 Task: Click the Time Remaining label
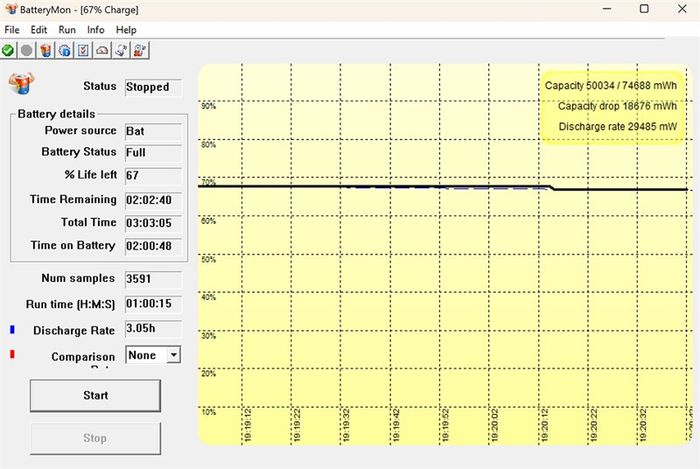click(x=73, y=199)
